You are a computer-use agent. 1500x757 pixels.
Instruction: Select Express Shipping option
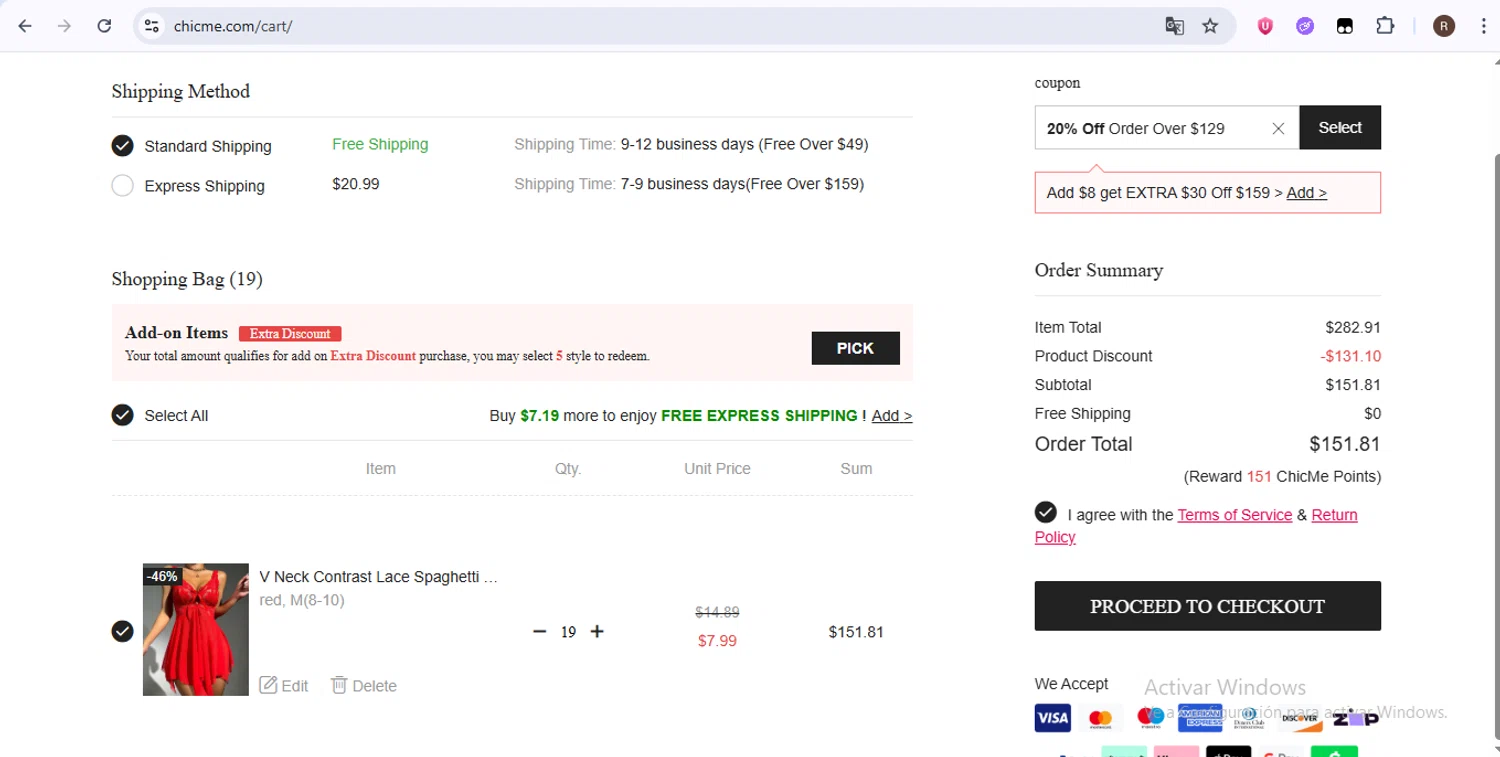122,186
